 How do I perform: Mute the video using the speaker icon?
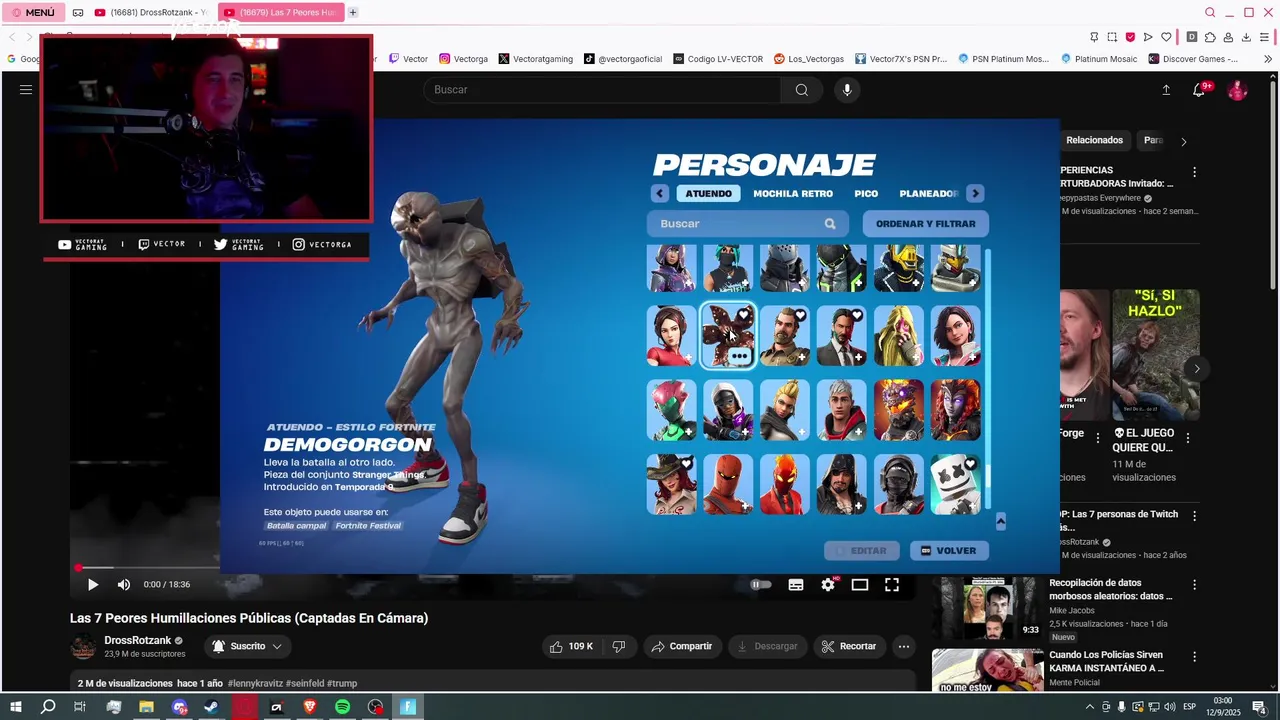(124, 585)
